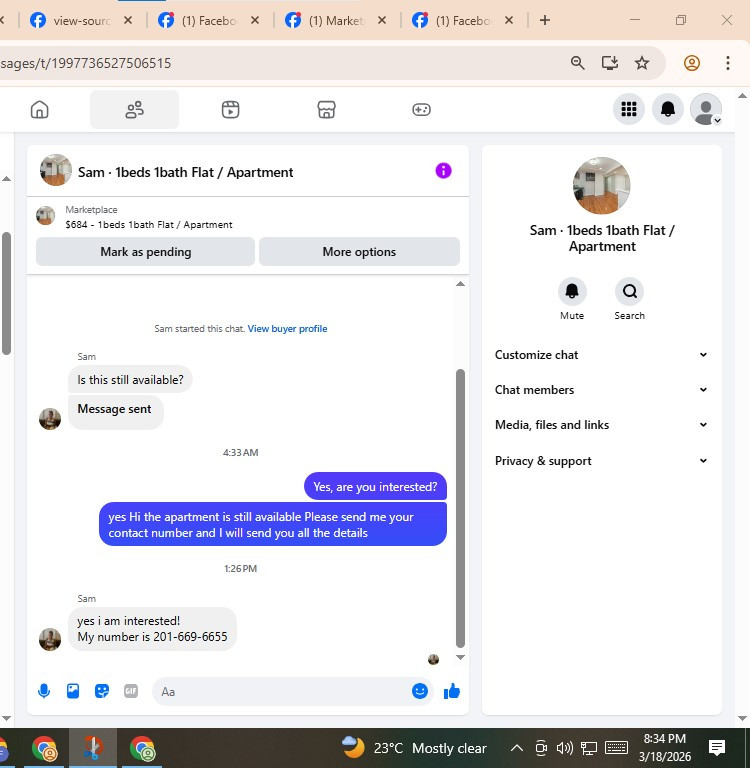Click the Mark as pending button

pyautogui.click(x=145, y=252)
